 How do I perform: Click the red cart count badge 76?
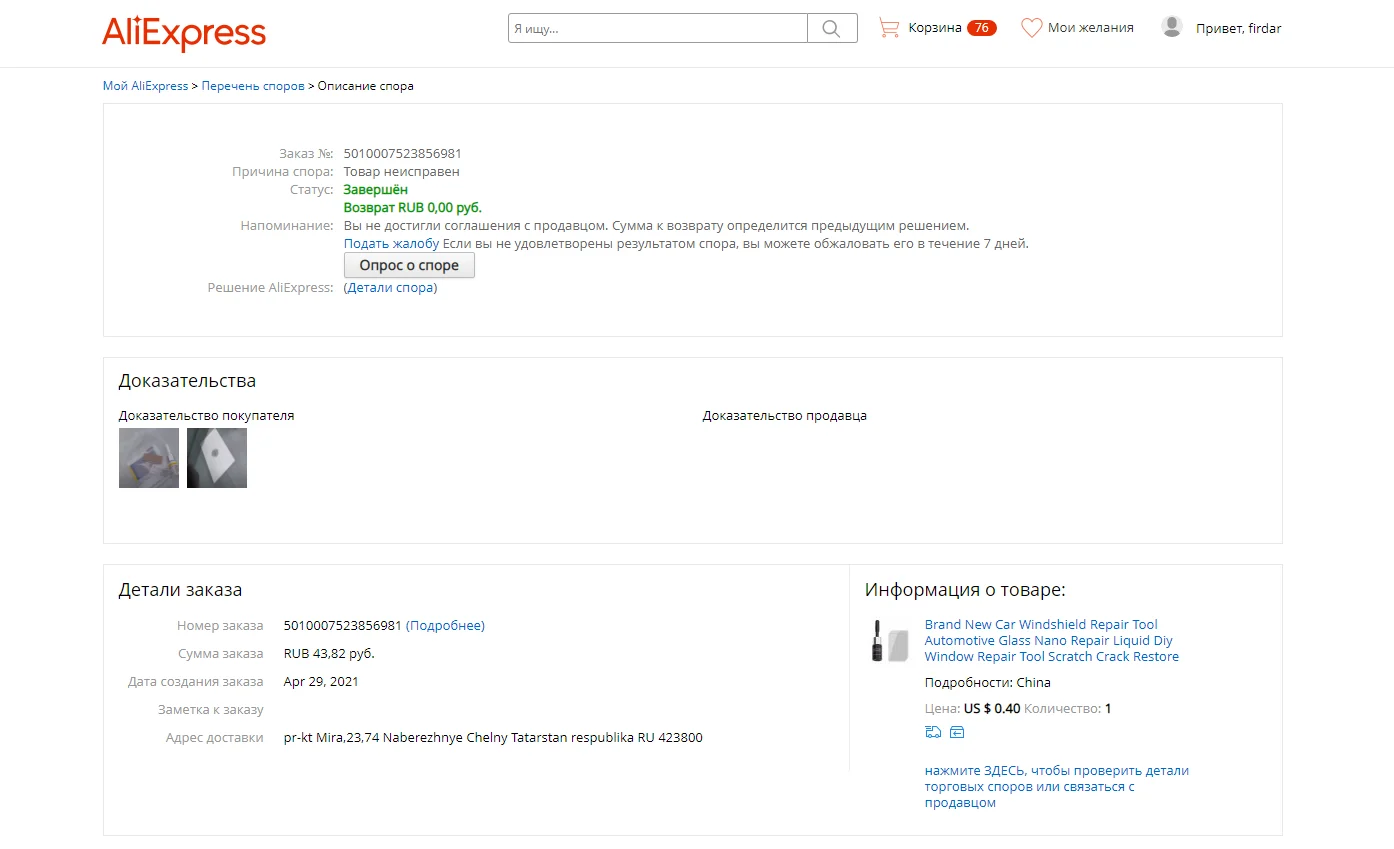pos(982,28)
